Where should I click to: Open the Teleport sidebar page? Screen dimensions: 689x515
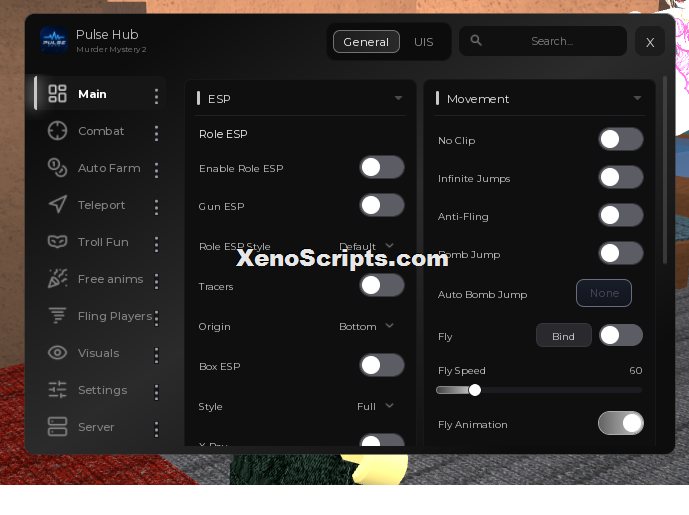pos(101,205)
